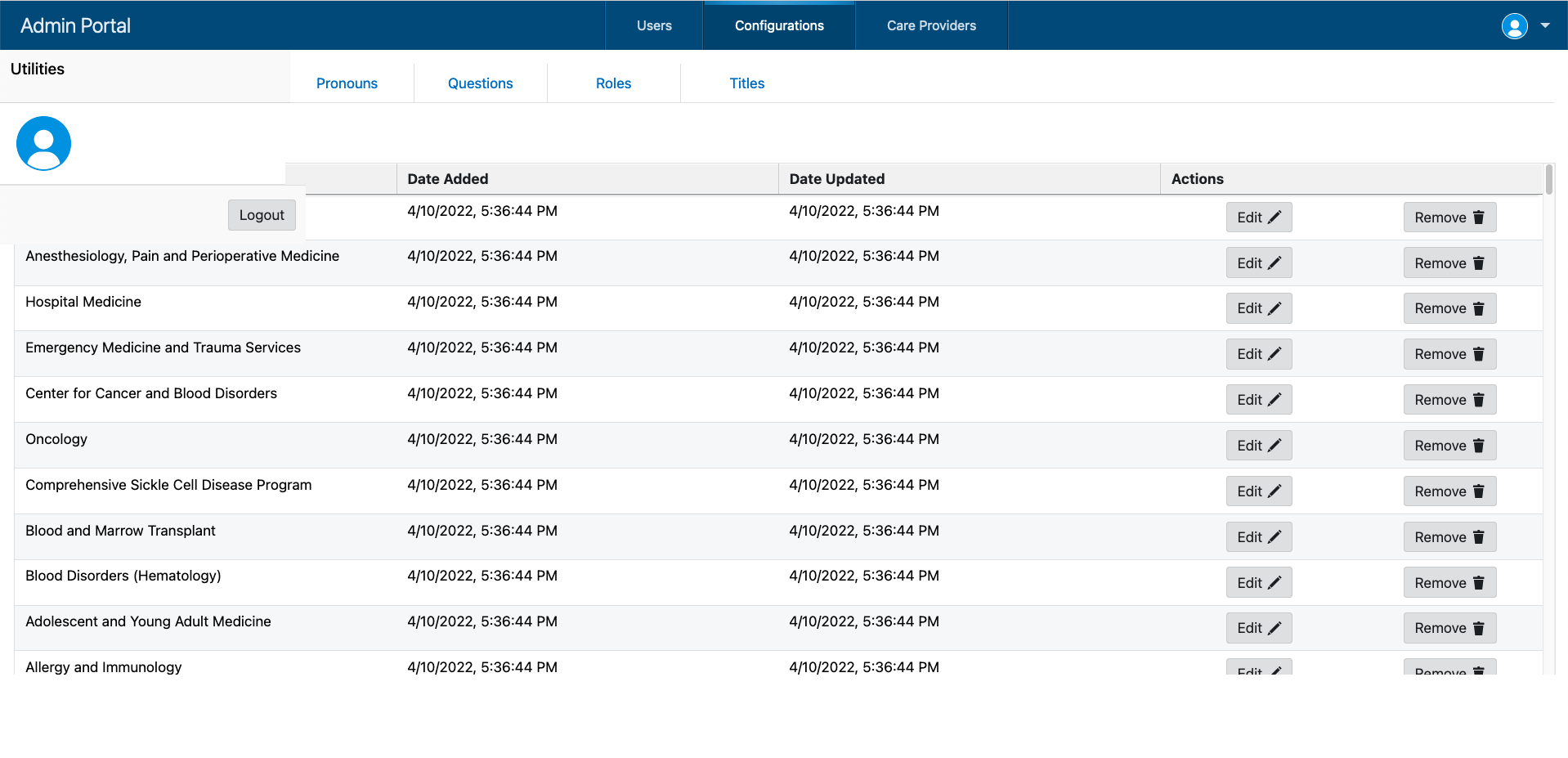Screen dimensions: 1568x758
Task: Click the user avatar icon in the navbar
Action: (x=1514, y=25)
